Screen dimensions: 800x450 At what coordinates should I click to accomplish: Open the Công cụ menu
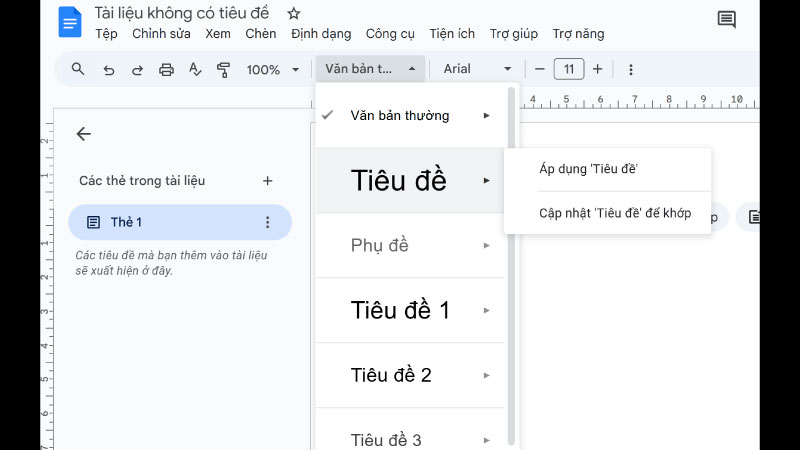pos(390,34)
